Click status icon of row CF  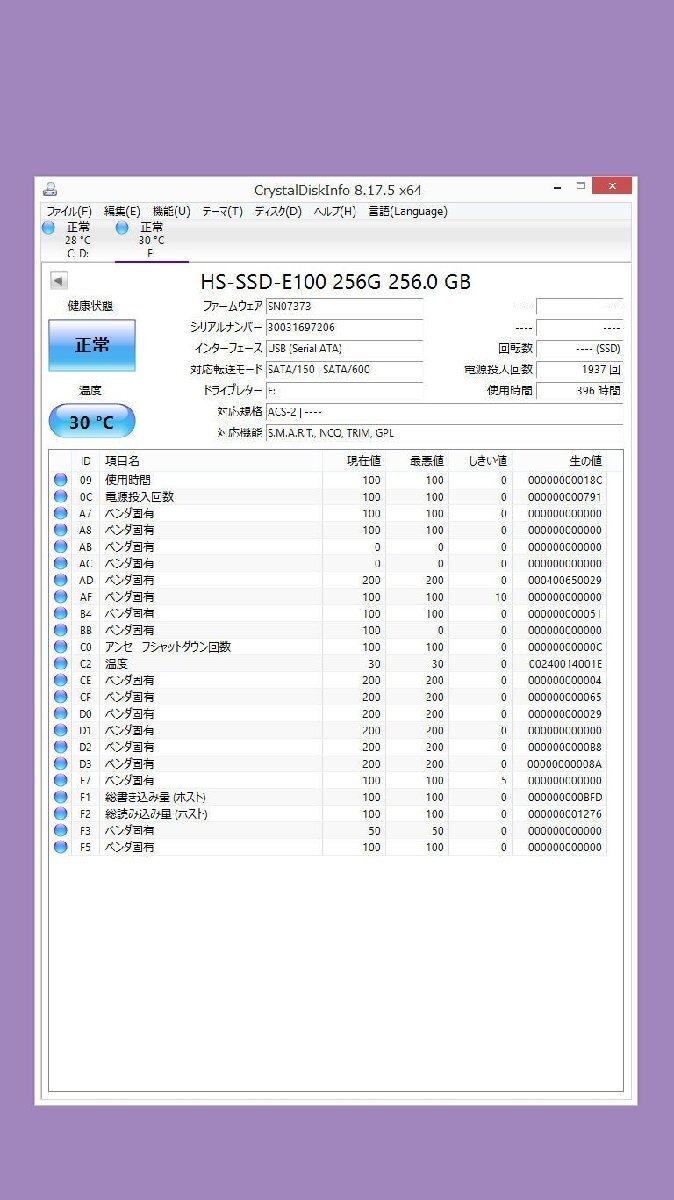click(x=61, y=697)
